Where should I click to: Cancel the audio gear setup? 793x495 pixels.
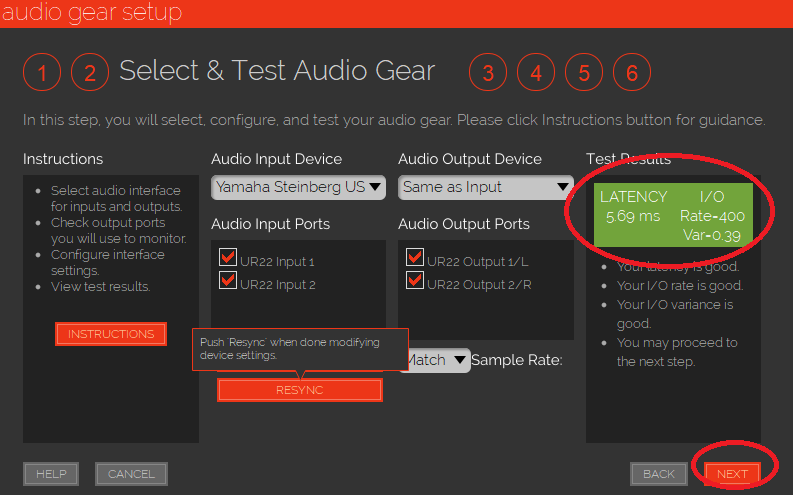[131, 474]
